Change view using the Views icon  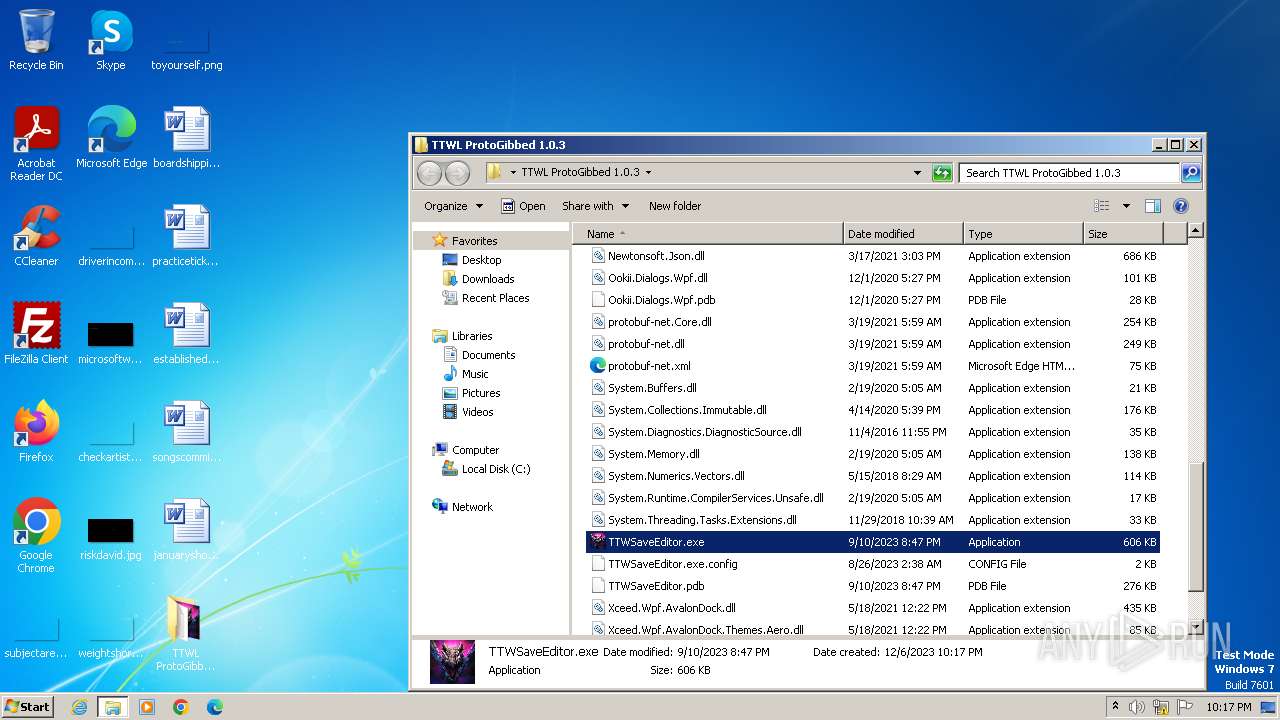1101,206
